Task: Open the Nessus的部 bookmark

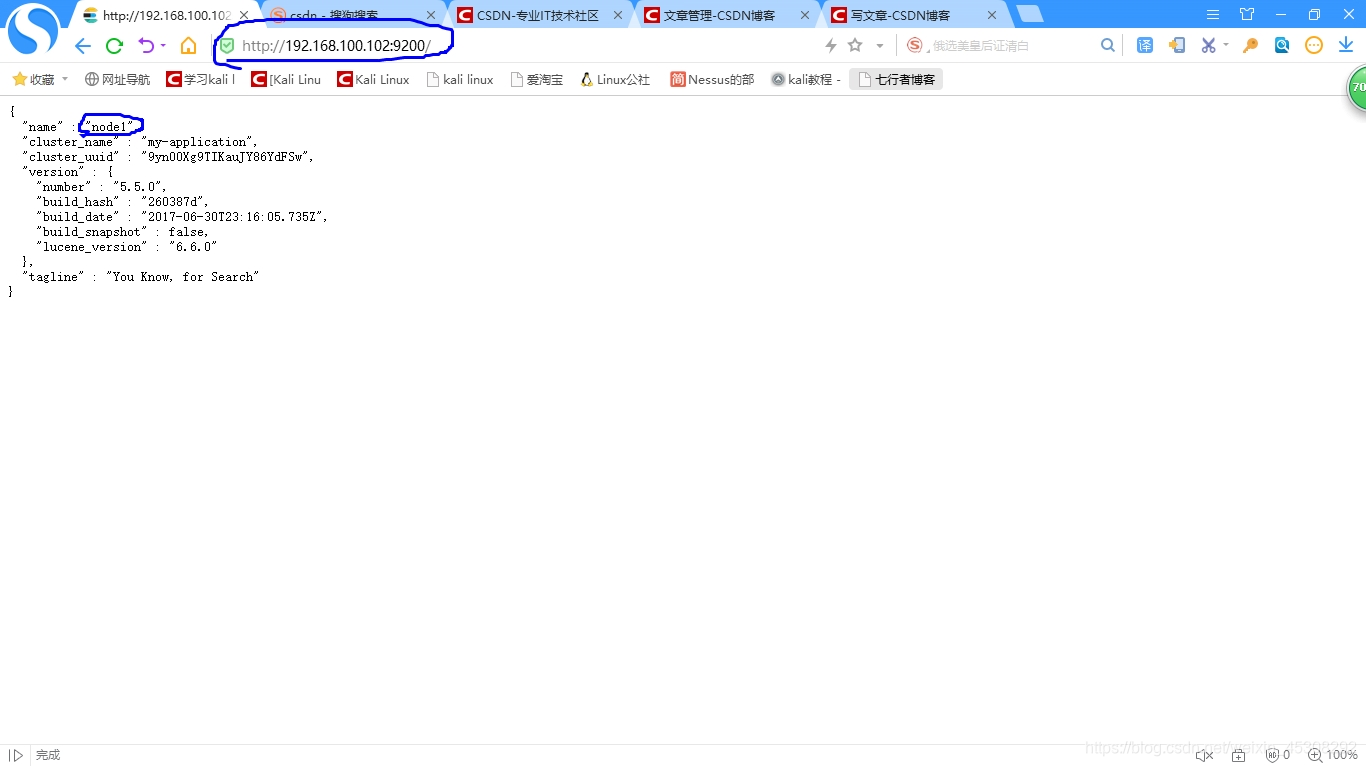Action: pos(712,79)
